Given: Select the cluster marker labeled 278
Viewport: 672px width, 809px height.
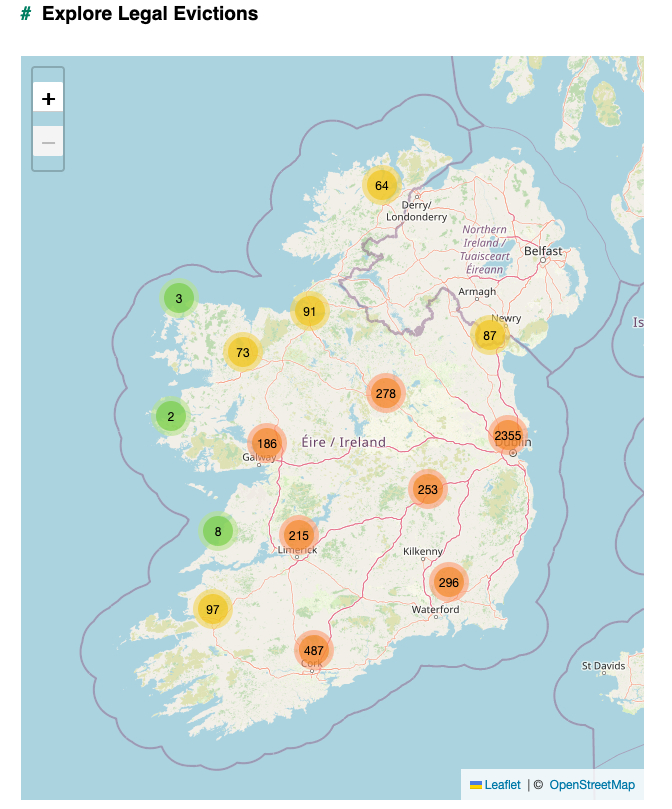Looking at the screenshot, I should click(x=386, y=394).
